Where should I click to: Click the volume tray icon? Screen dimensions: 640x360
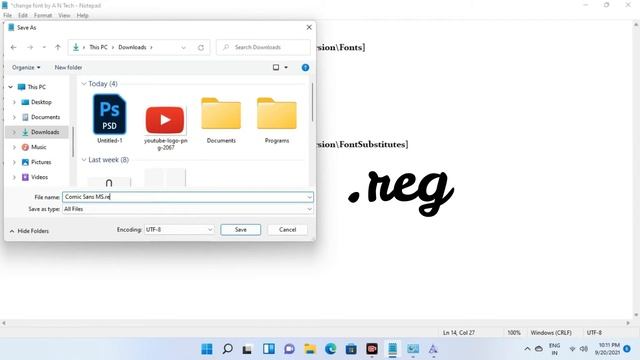(584, 349)
